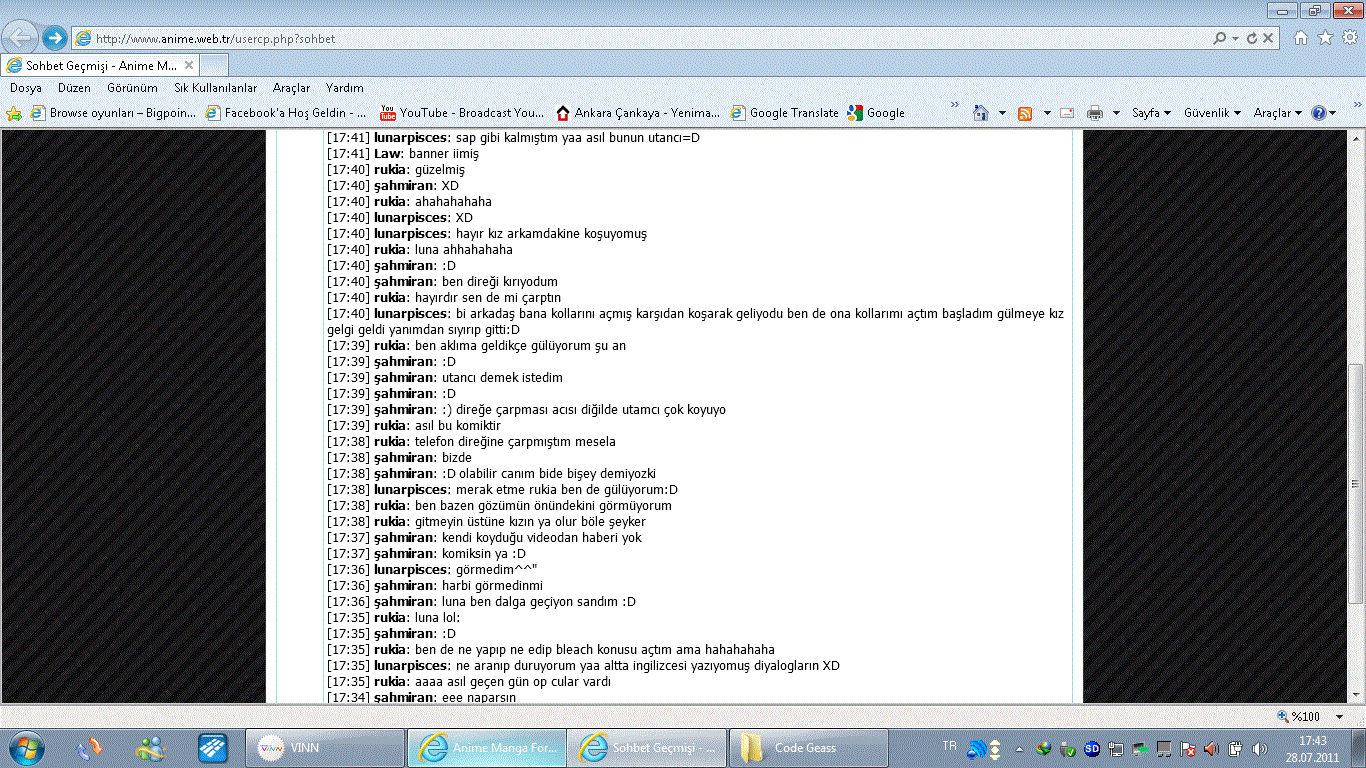Viewport: 1366px width, 768px height.
Task: Open YouTube Broadcast Yourself favorite link
Action: tap(462, 113)
